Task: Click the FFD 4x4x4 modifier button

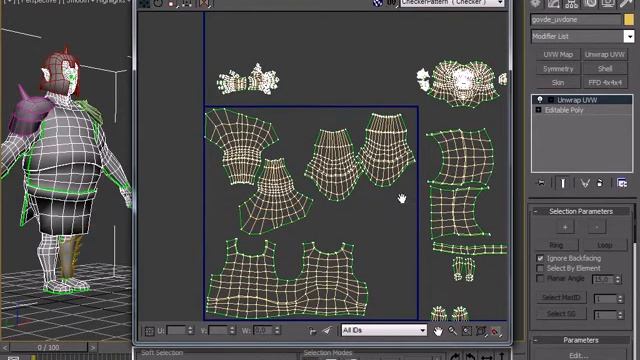Action: pos(604,82)
